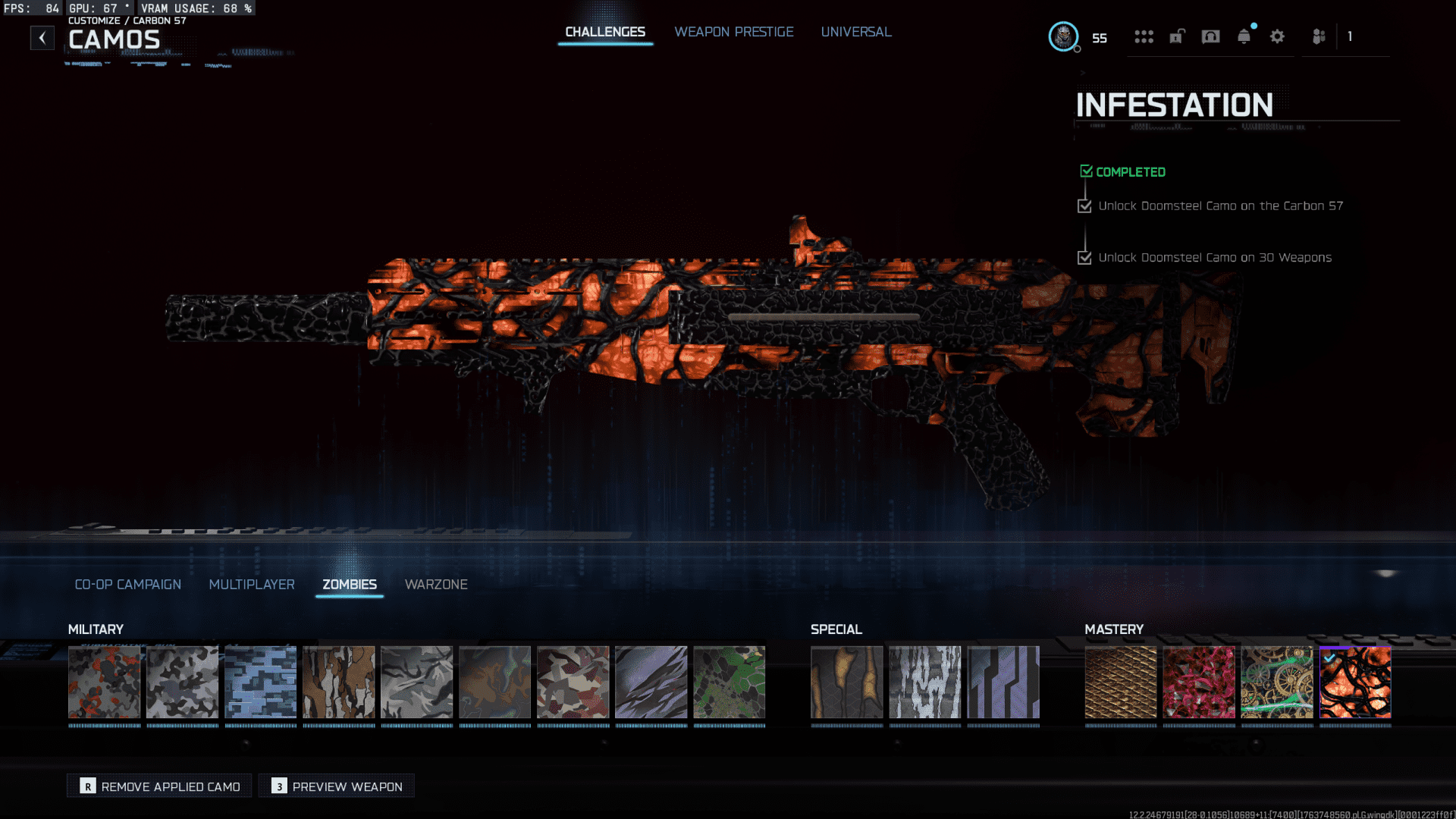Open notifications bell icon
Screen dimensions: 1456x819
click(1244, 36)
